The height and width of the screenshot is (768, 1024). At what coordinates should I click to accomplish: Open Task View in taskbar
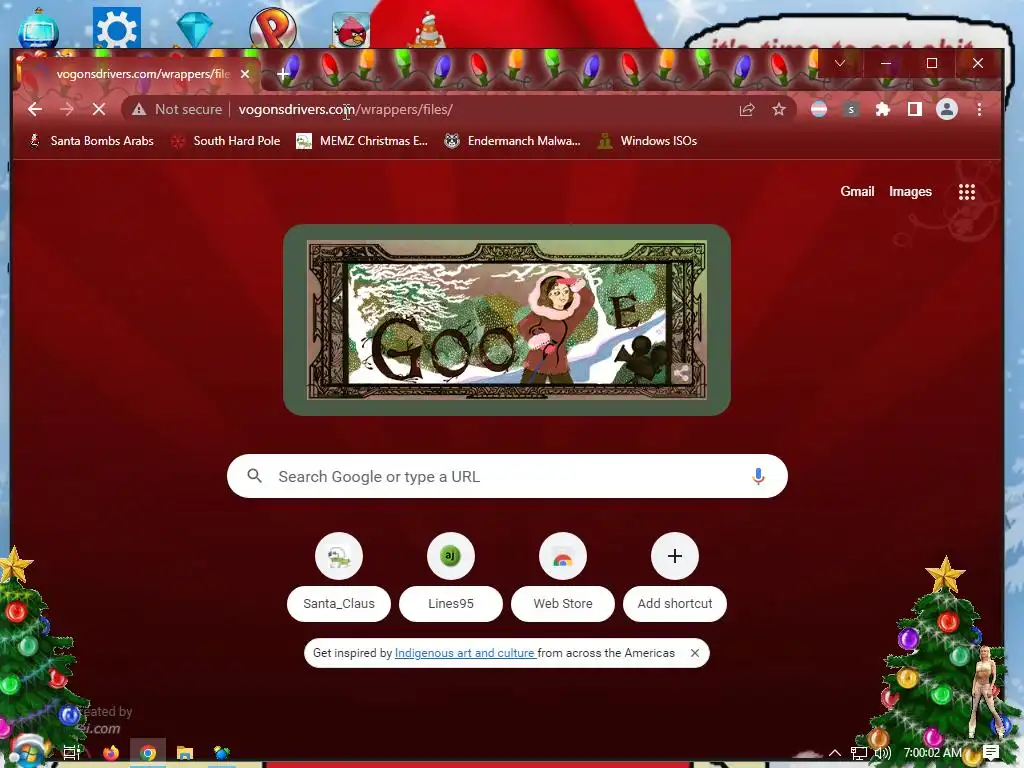[72, 753]
